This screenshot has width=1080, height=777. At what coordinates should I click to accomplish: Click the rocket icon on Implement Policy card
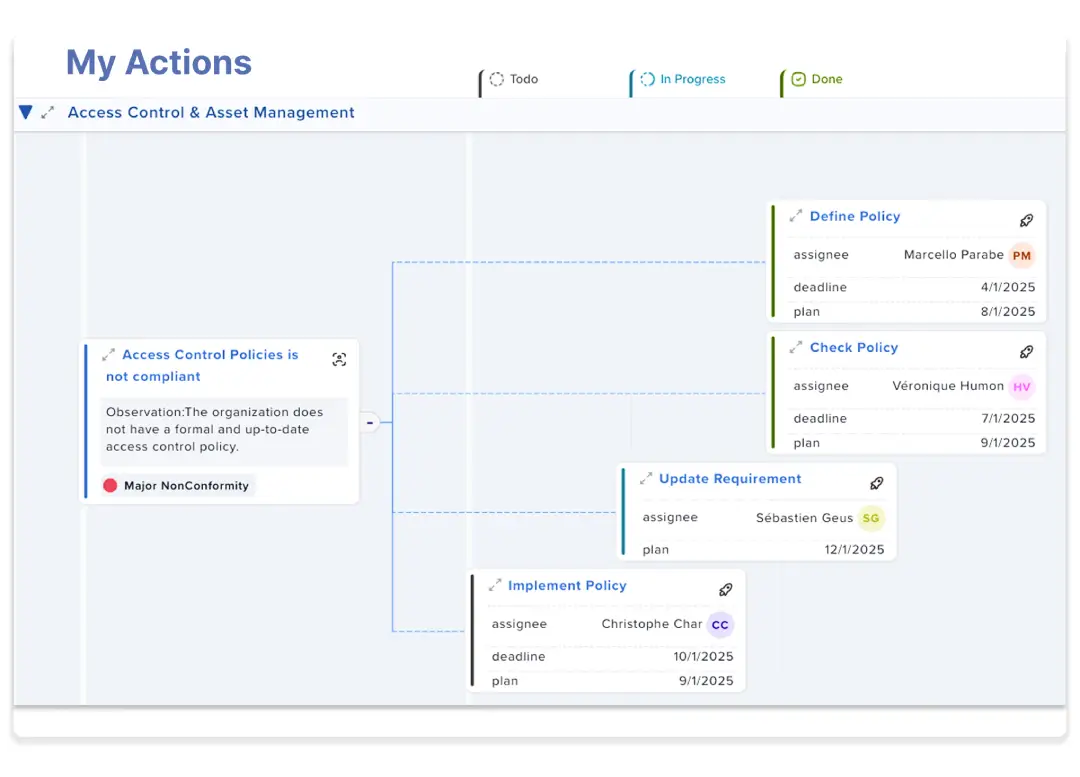[x=726, y=590]
